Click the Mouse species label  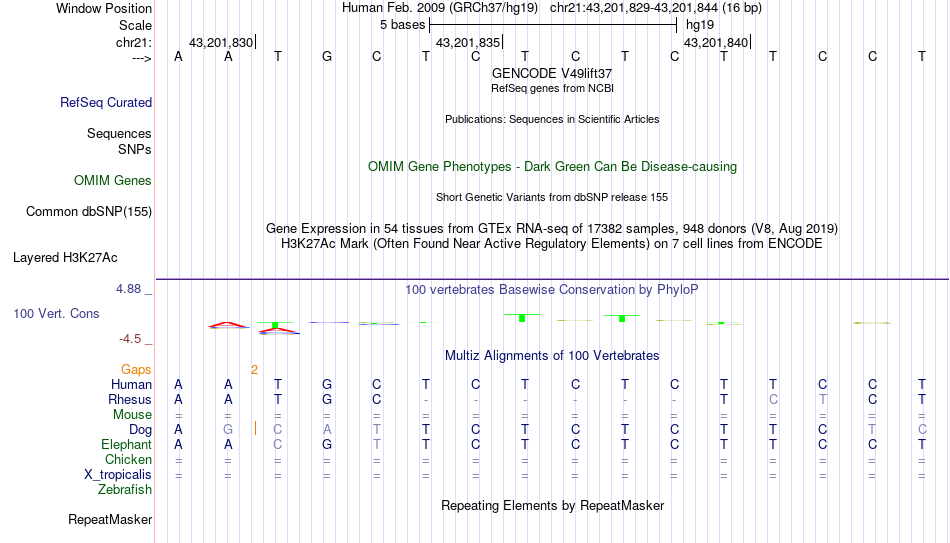pos(132,415)
